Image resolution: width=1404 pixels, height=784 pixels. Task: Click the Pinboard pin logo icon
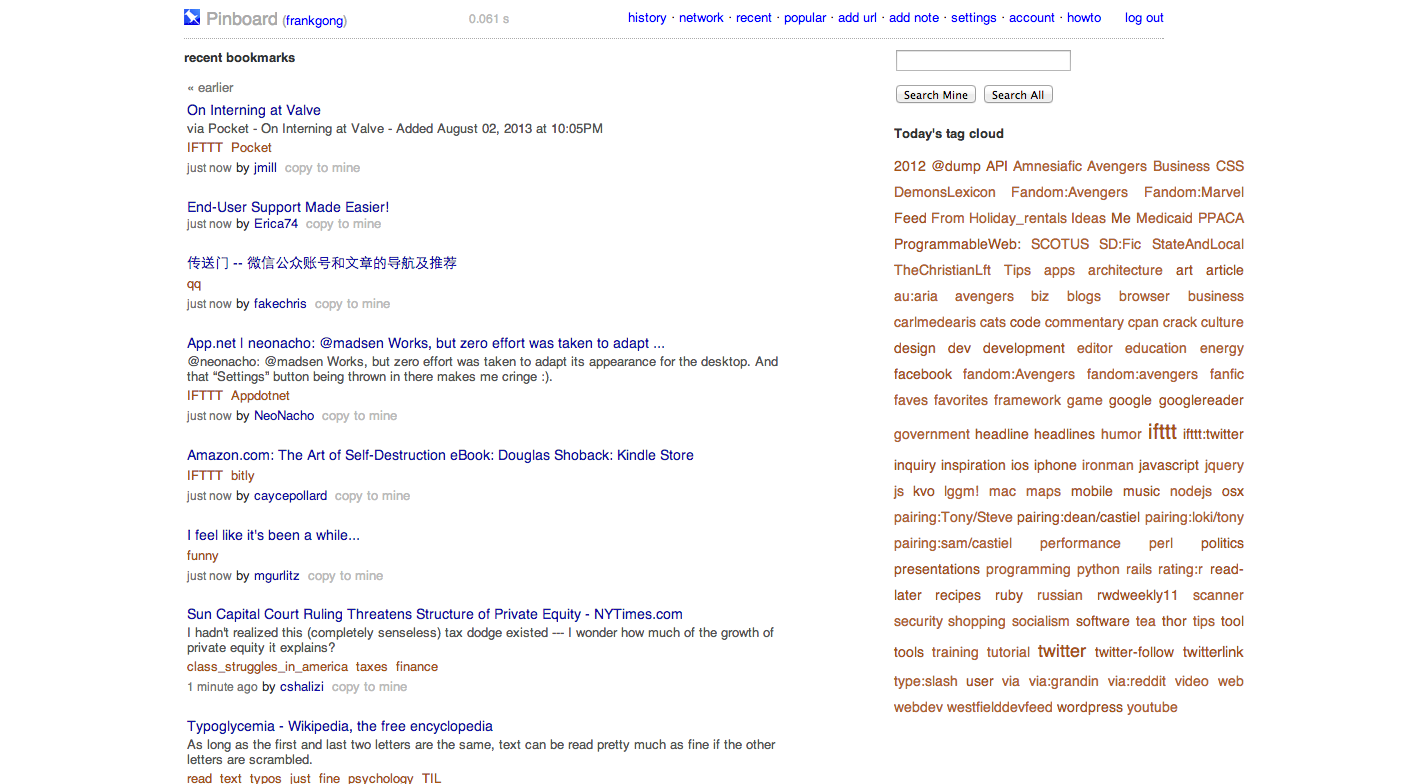coord(192,17)
